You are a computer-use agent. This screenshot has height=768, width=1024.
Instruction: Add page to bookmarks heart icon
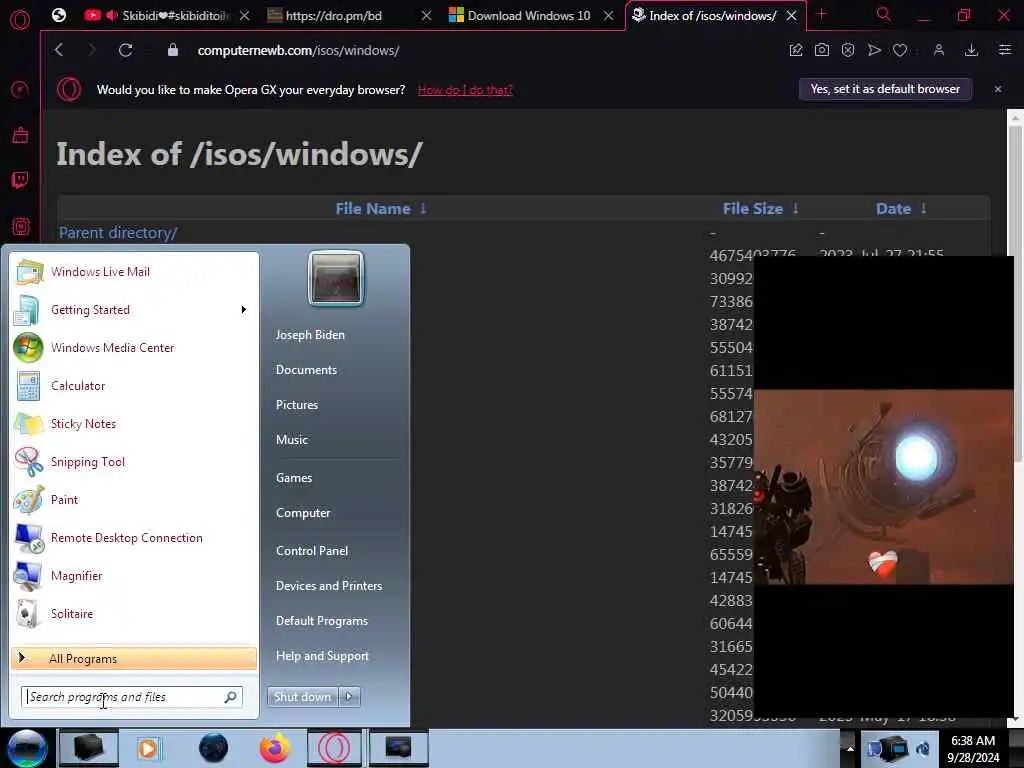point(900,50)
